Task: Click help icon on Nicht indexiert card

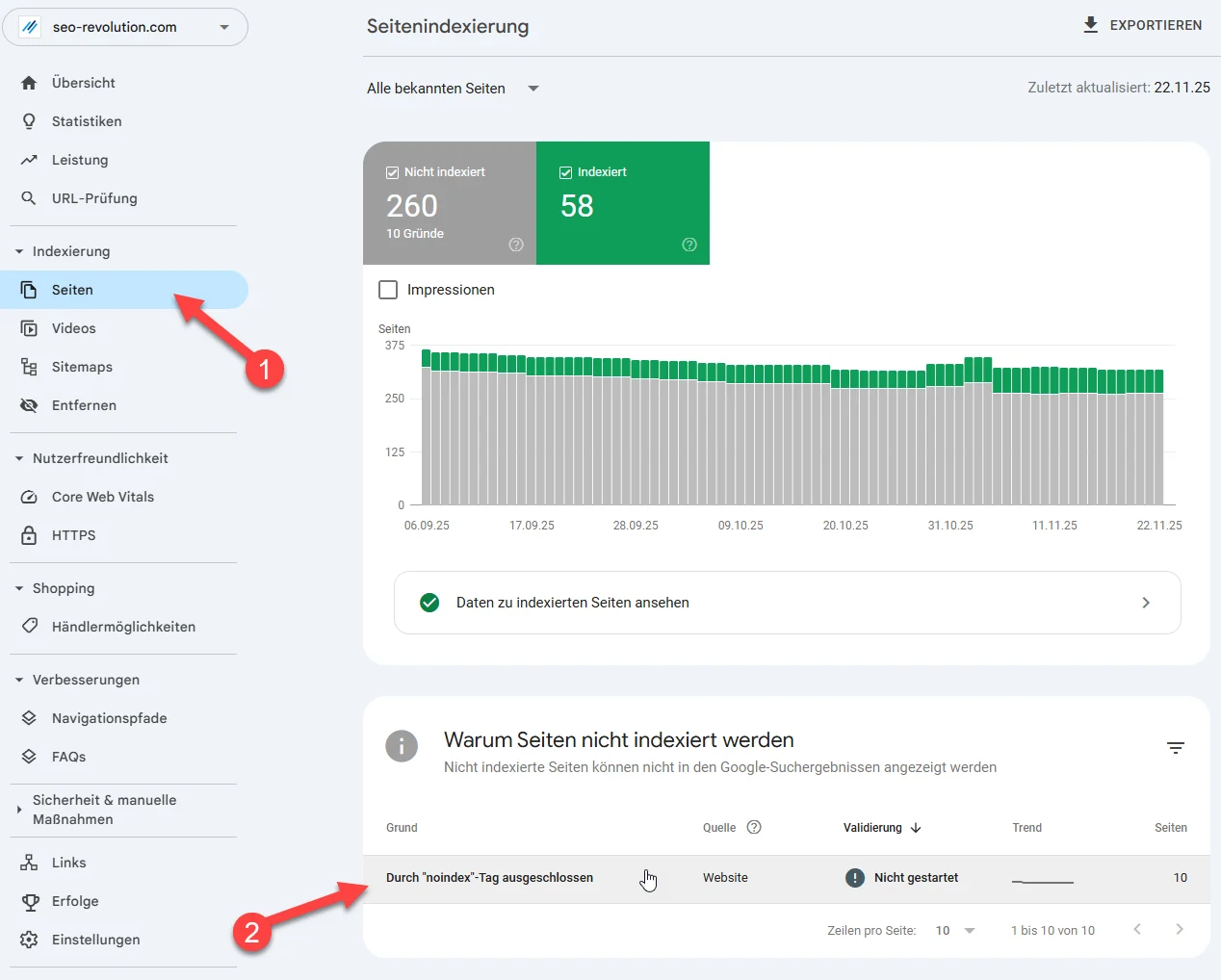Action: (x=516, y=245)
